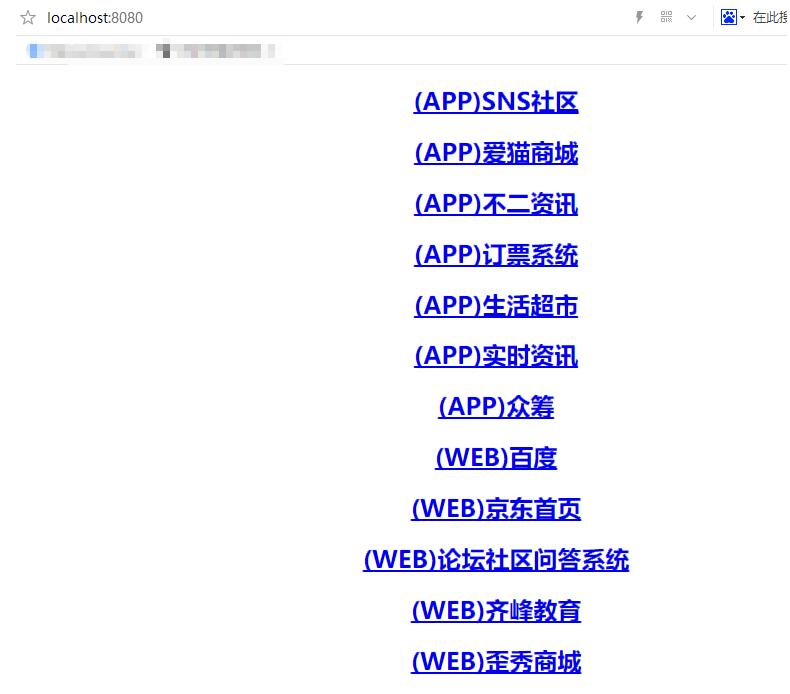This screenshot has width=790, height=694.
Task: Click the lightning speed-mode icon
Action: click(639, 18)
